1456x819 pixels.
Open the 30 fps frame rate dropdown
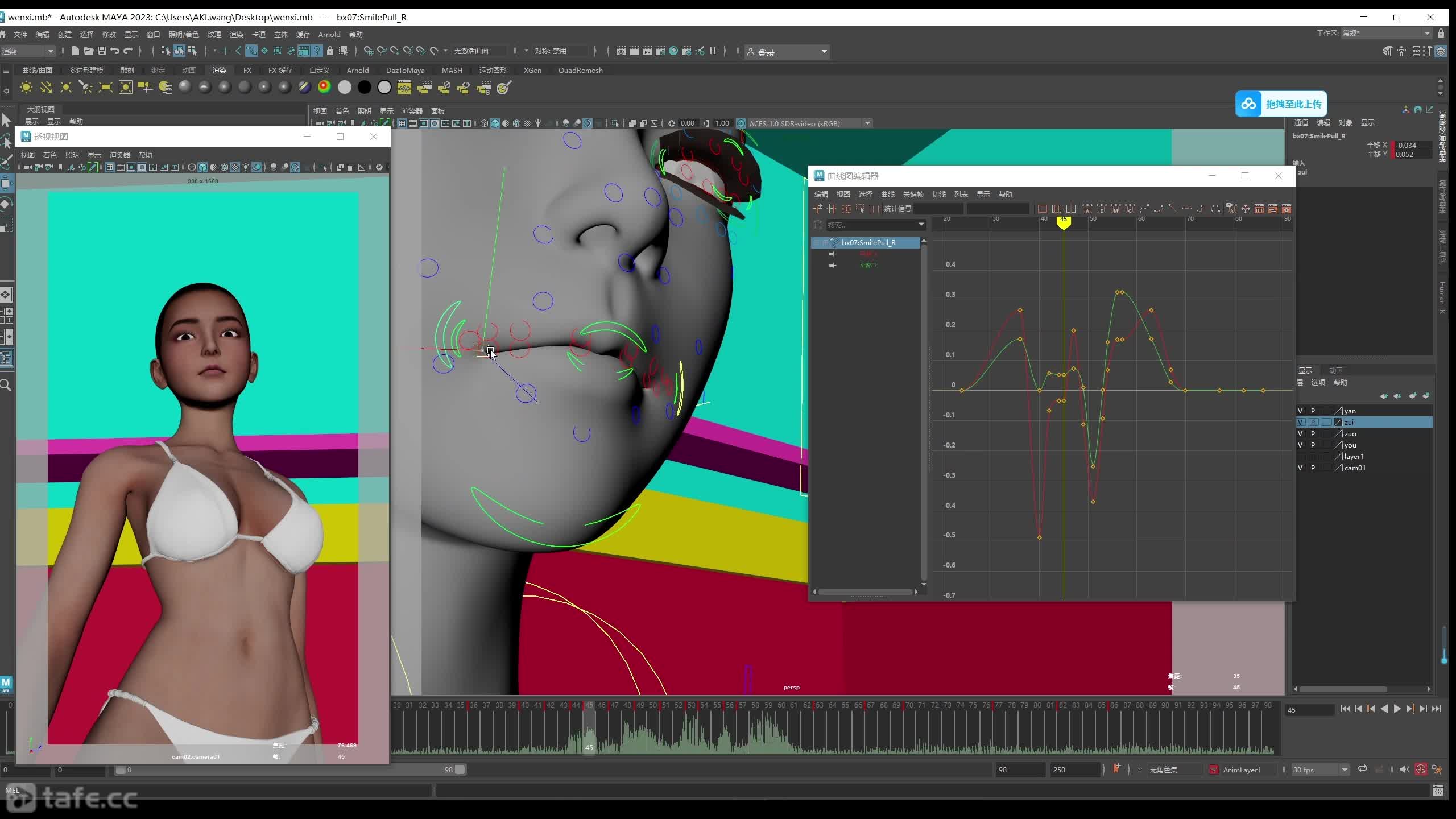pos(1321,770)
